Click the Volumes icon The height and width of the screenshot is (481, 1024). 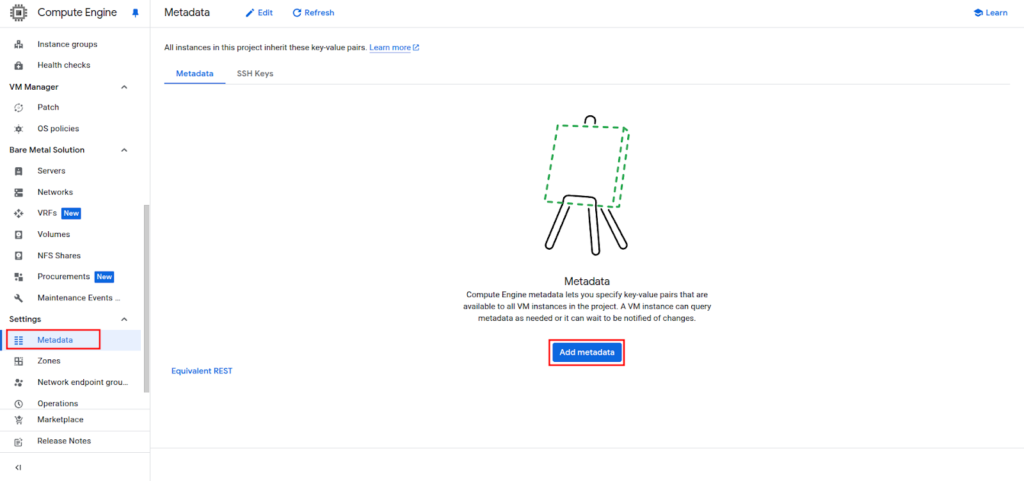tap(18, 234)
